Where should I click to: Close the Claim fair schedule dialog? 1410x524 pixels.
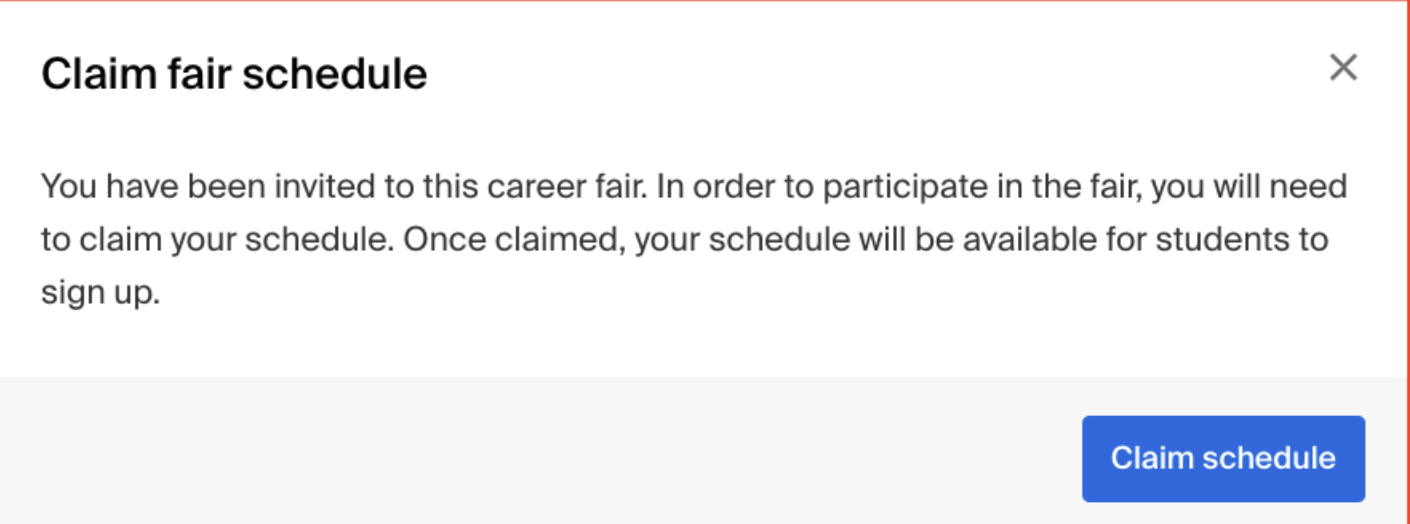[x=1343, y=68]
